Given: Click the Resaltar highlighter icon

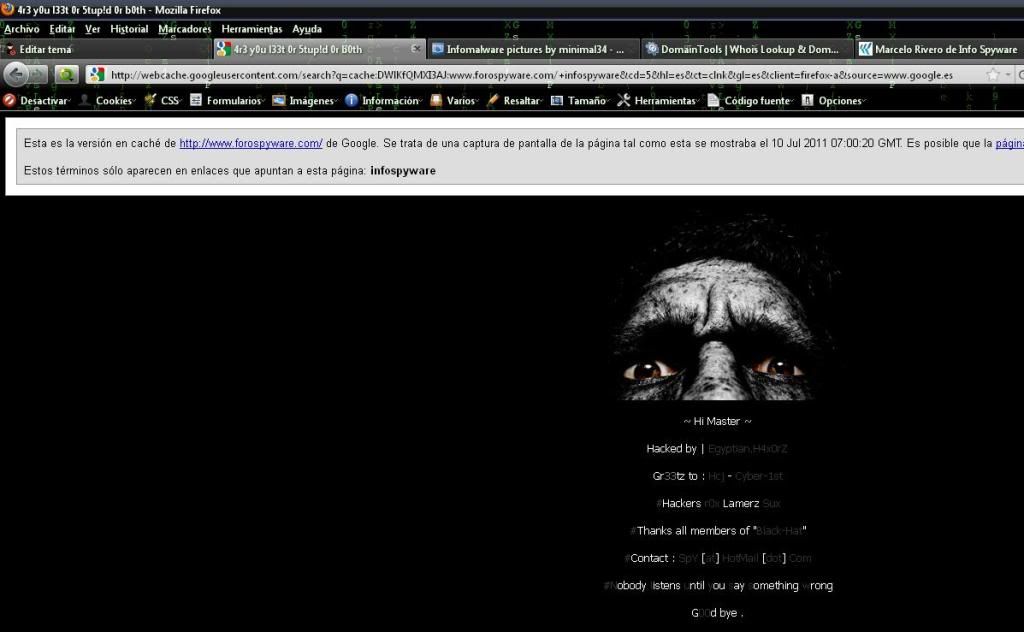Looking at the screenshot, I should click(x=493, y=100).
